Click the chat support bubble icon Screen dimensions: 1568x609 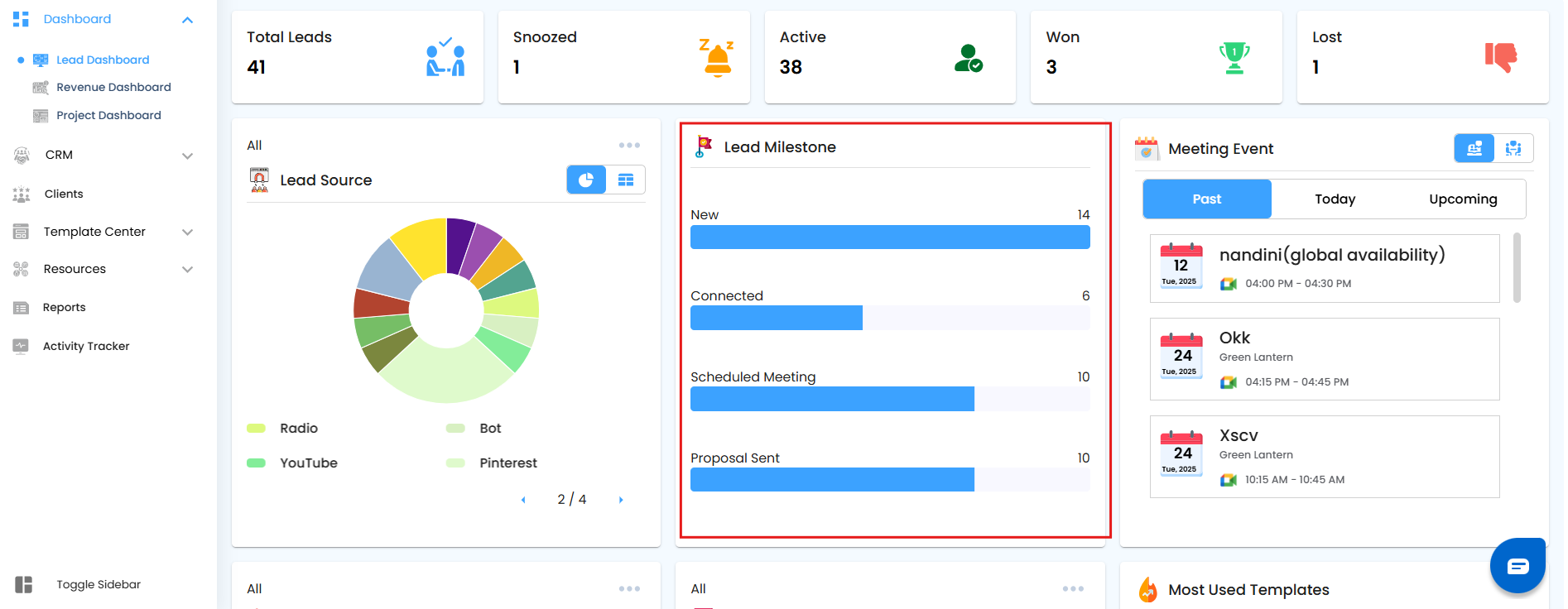click(1517, 566)
